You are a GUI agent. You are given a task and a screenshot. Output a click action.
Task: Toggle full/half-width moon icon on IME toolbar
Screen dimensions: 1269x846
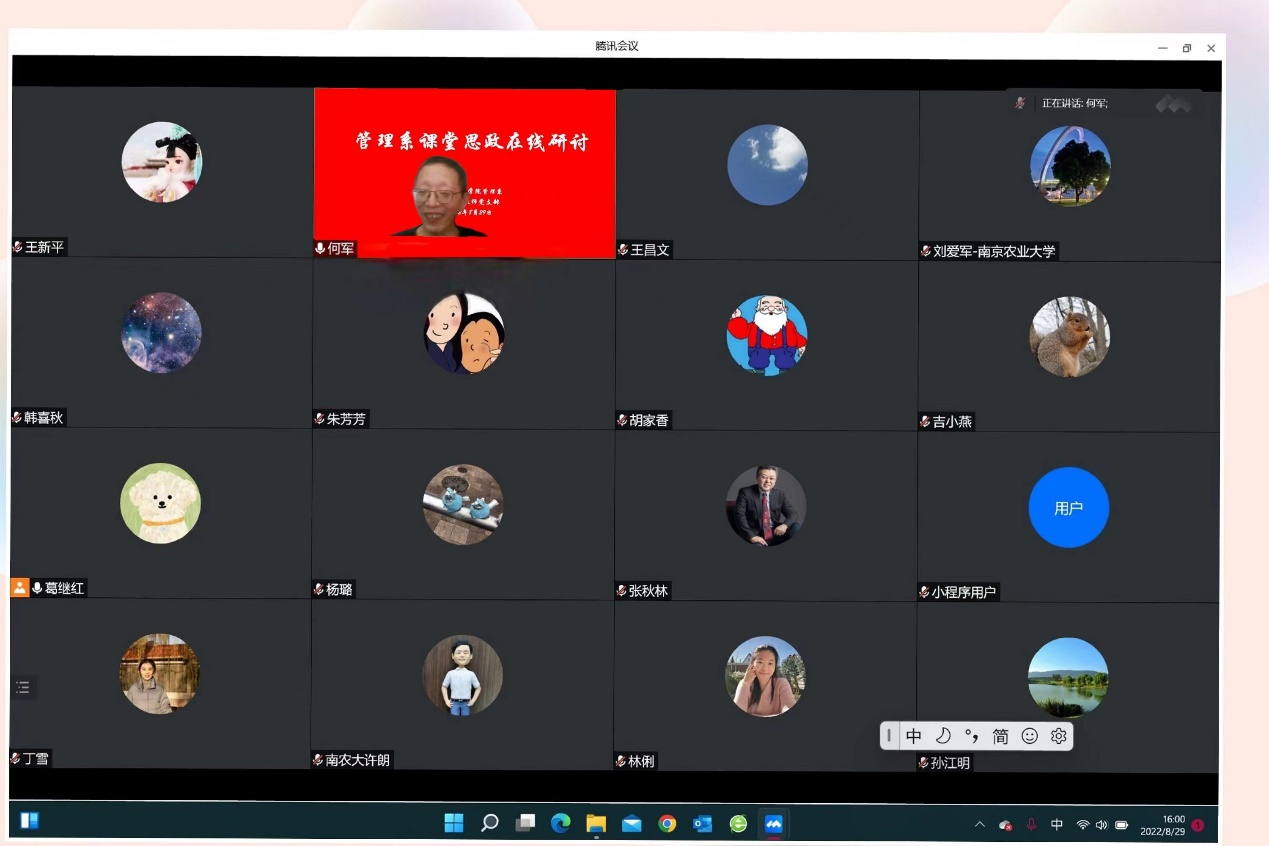942,736
